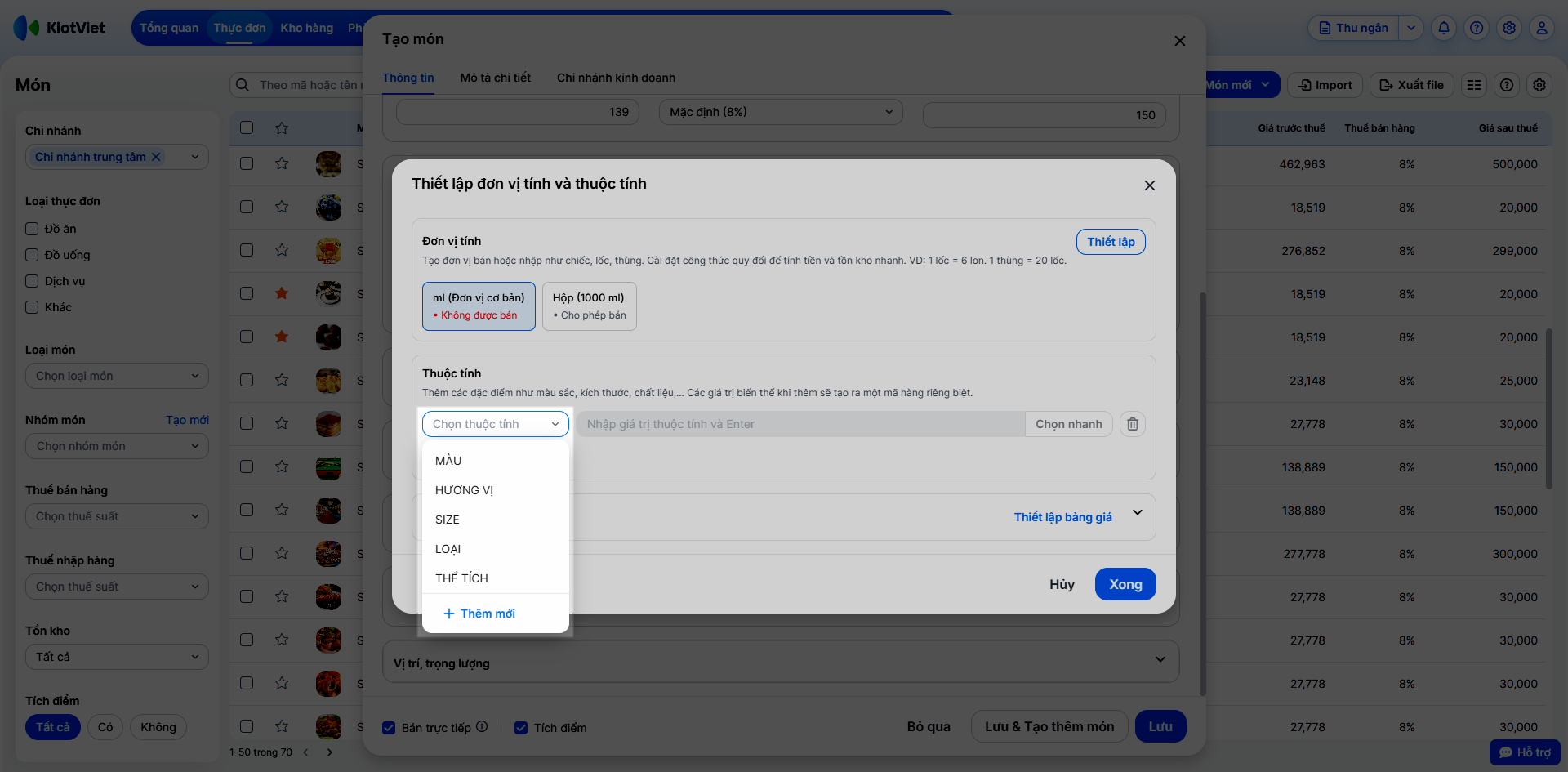Screen dimensions: 1568x772
Task: Select the Hộp (1000 ml) unit card
Action: (x=589, y=306)
